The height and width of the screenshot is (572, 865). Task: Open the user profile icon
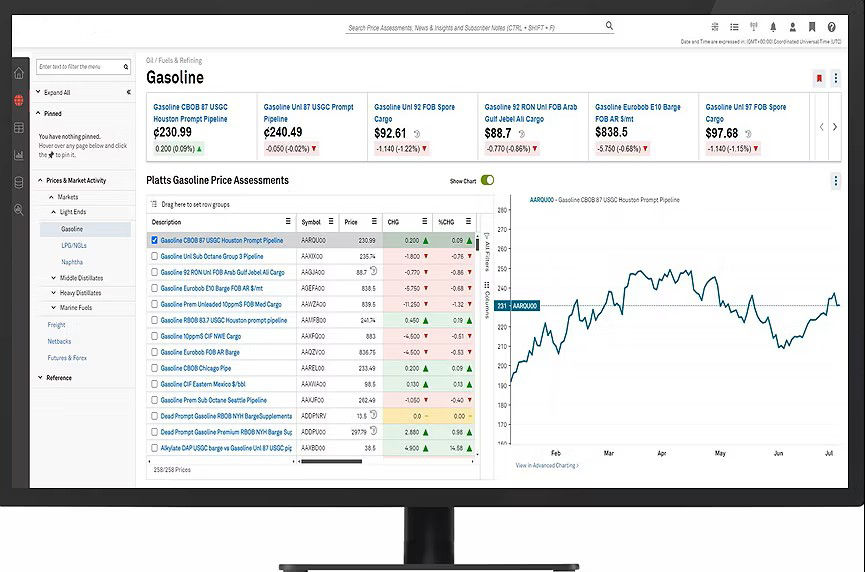pos(792,27)
